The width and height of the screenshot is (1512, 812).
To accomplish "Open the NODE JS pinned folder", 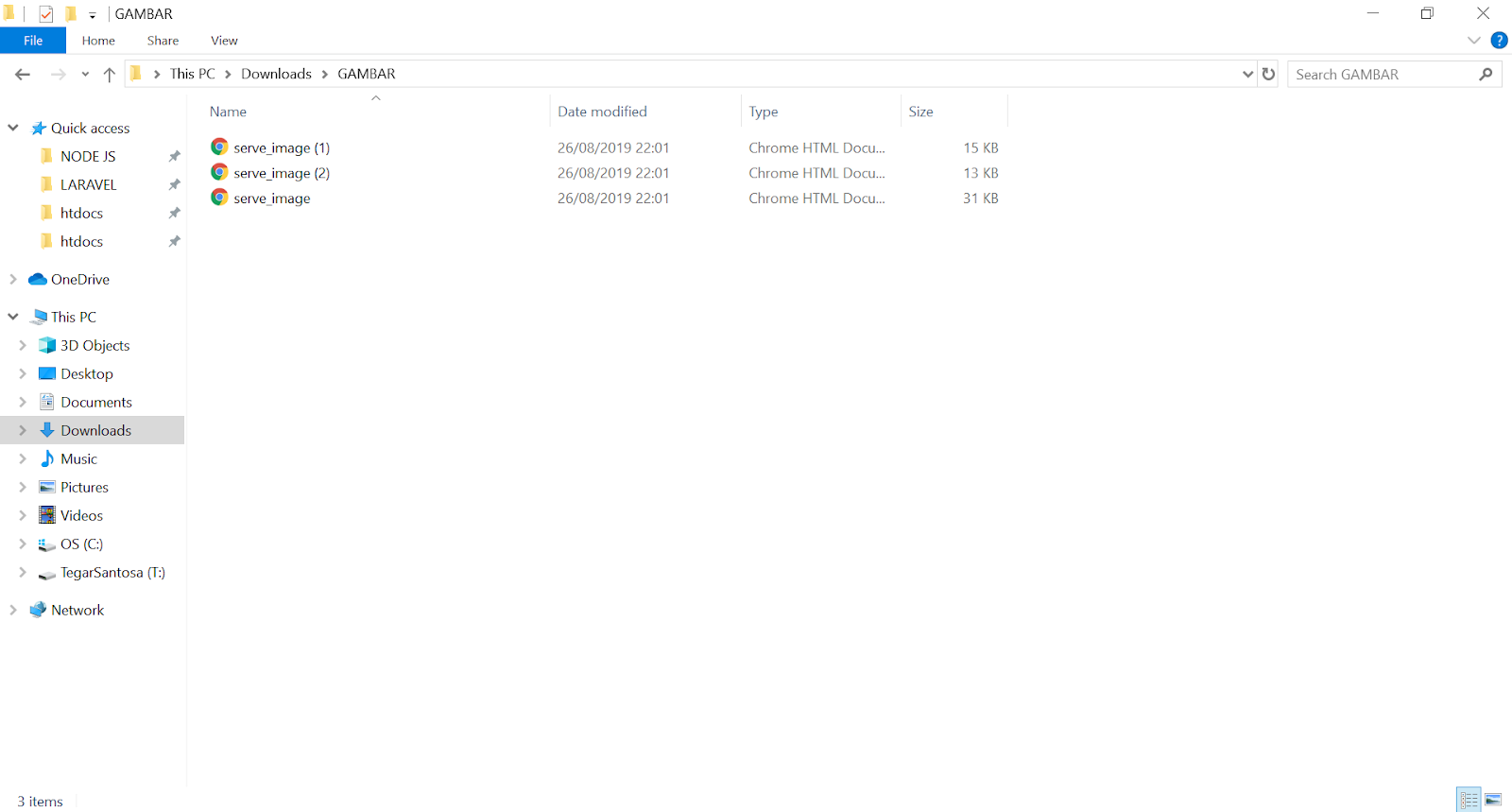I will coord(88,157).
